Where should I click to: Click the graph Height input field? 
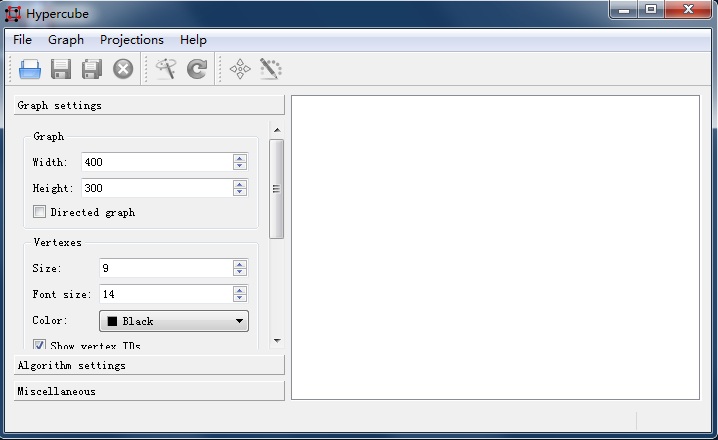tap(157, 188)
